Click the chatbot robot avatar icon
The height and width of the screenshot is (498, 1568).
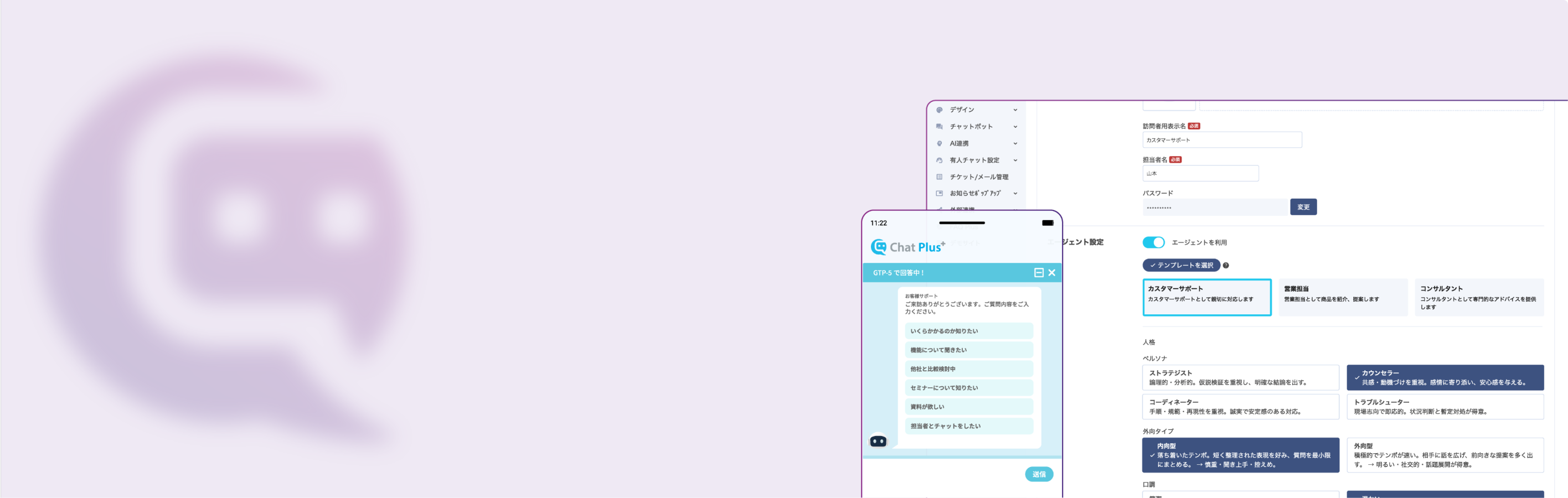pos(878,441)
